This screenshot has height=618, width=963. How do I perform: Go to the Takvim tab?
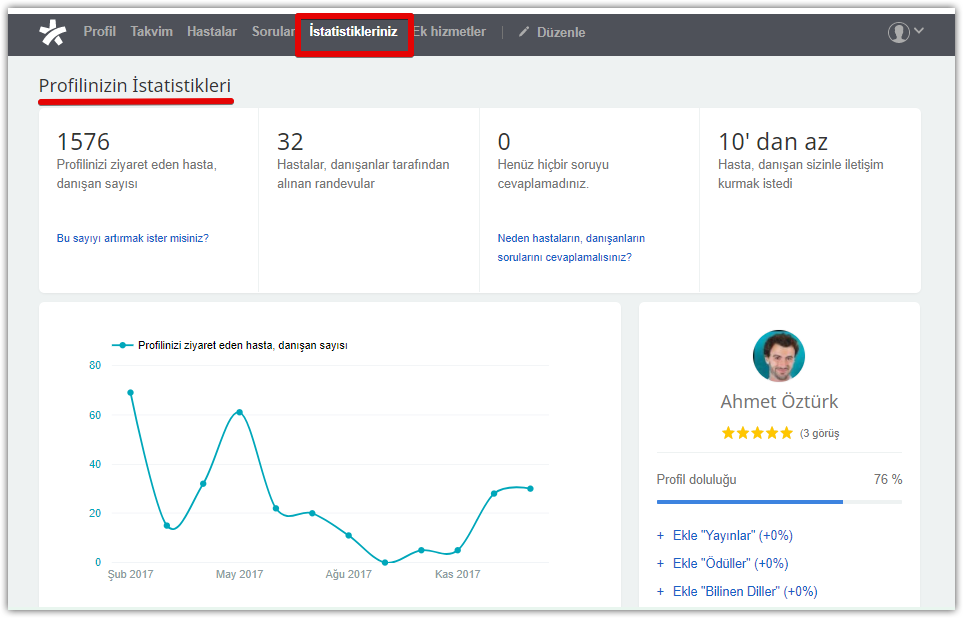[x=151, y=31]
